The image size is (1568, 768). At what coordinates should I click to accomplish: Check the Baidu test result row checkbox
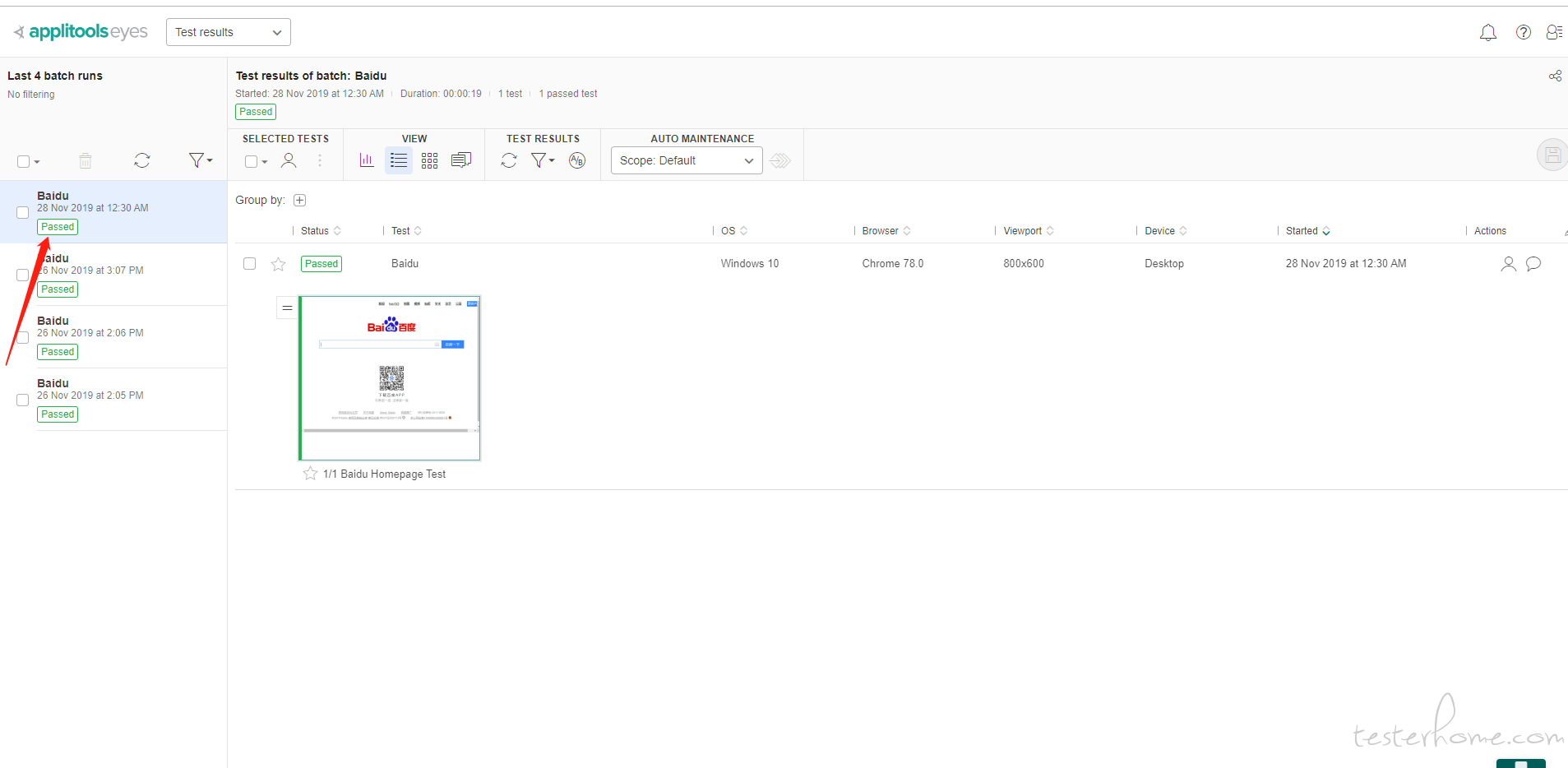(x=249, y=263)
